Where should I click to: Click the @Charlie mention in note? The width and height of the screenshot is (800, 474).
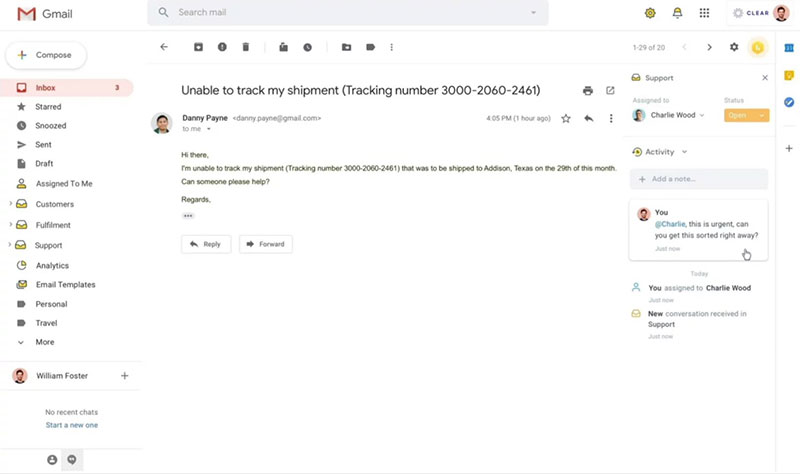point(670,224)
